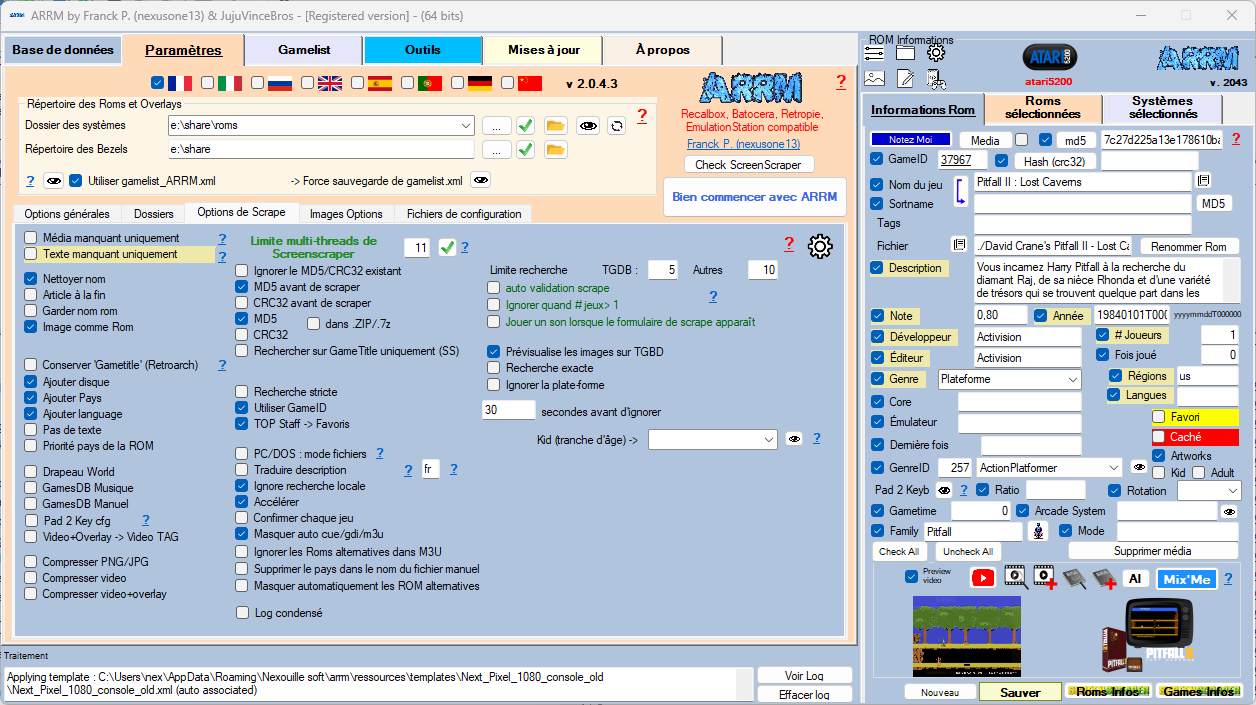Select Images Options sub-tab
Screen dimensions: 1256x705
pyautogui.click(x=346, y=214)
